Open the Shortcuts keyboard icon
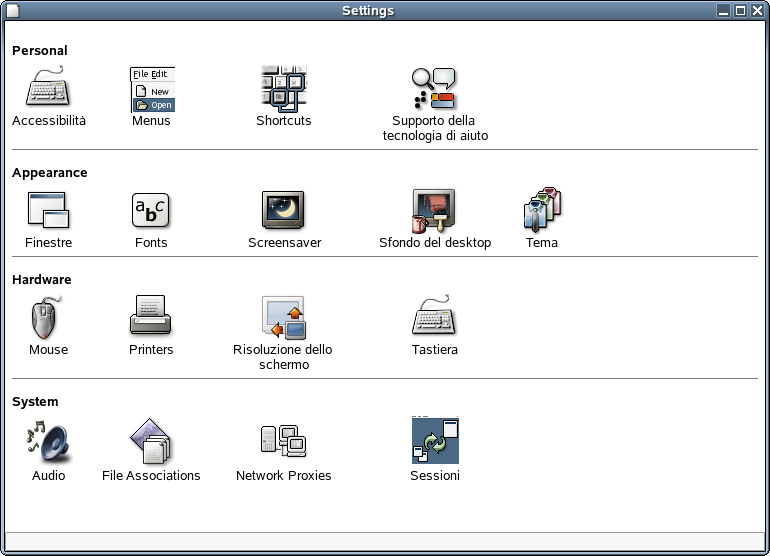This screenshot has width=770, height=556. coord(283,88)
